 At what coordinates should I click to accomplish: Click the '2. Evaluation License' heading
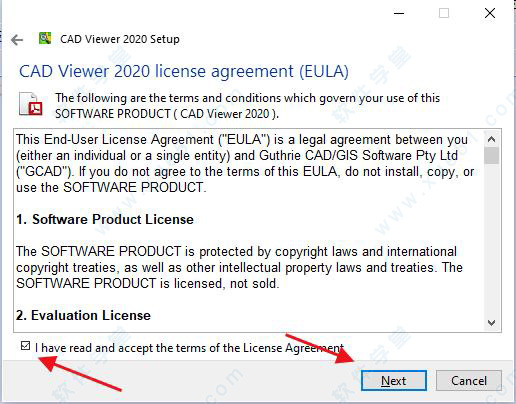[83, 315]
